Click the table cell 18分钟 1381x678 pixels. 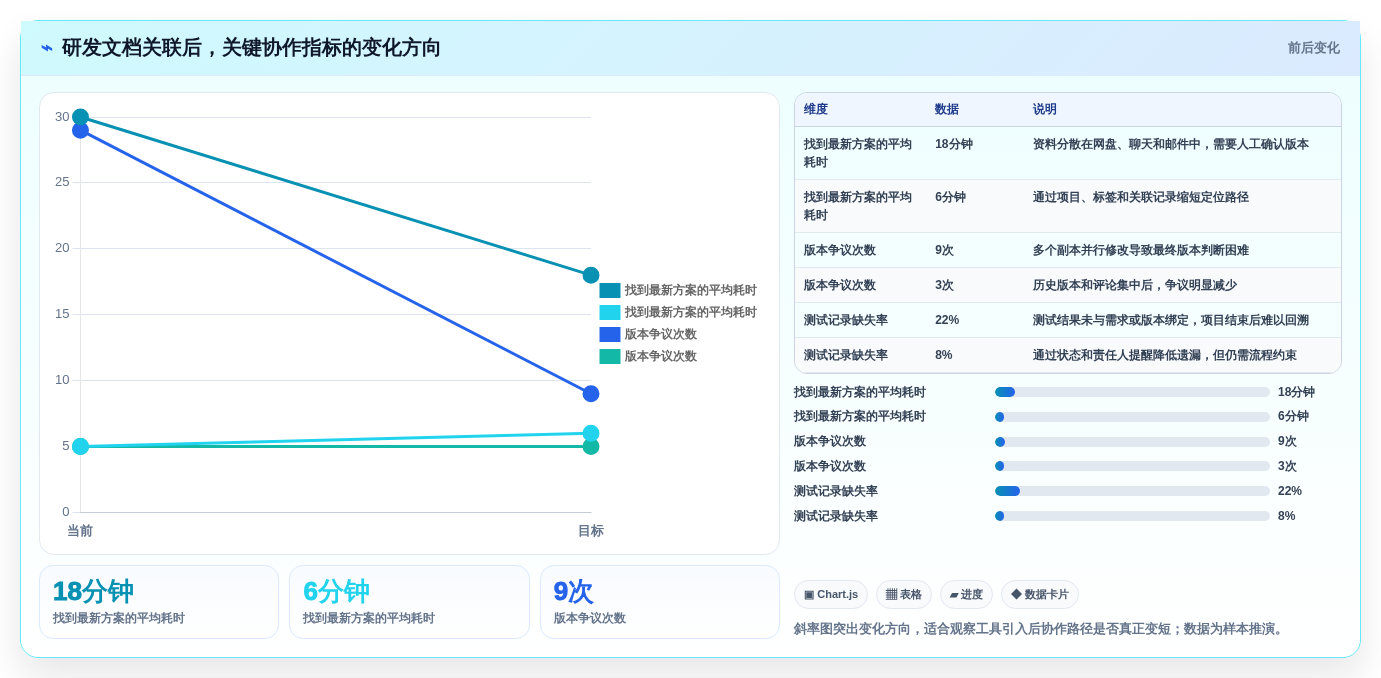click(x=954, y=144)
